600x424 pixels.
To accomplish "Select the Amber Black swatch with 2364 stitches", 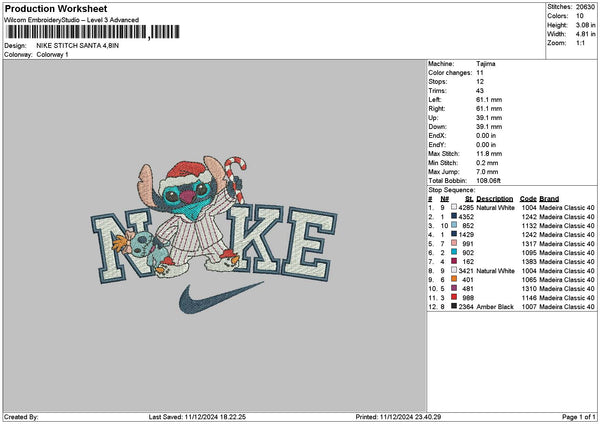I will click(454, 307).
